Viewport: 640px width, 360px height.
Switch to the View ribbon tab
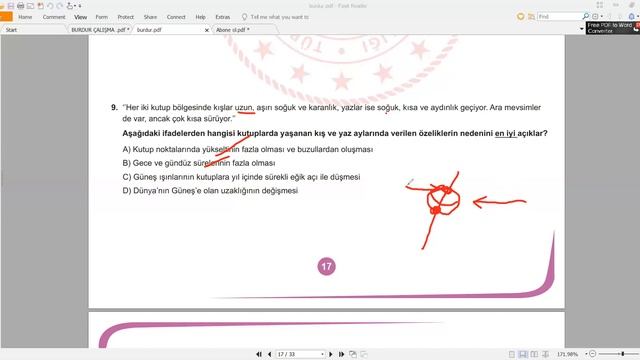point(80,17)
